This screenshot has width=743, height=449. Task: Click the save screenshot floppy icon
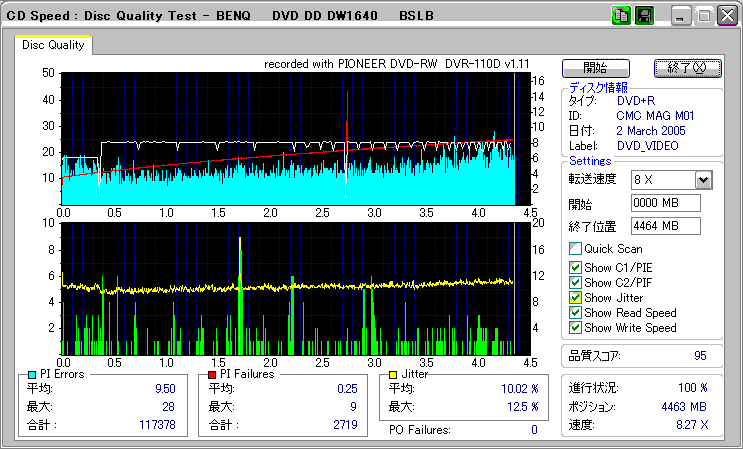pyautogui.click(x=644, y=17)
